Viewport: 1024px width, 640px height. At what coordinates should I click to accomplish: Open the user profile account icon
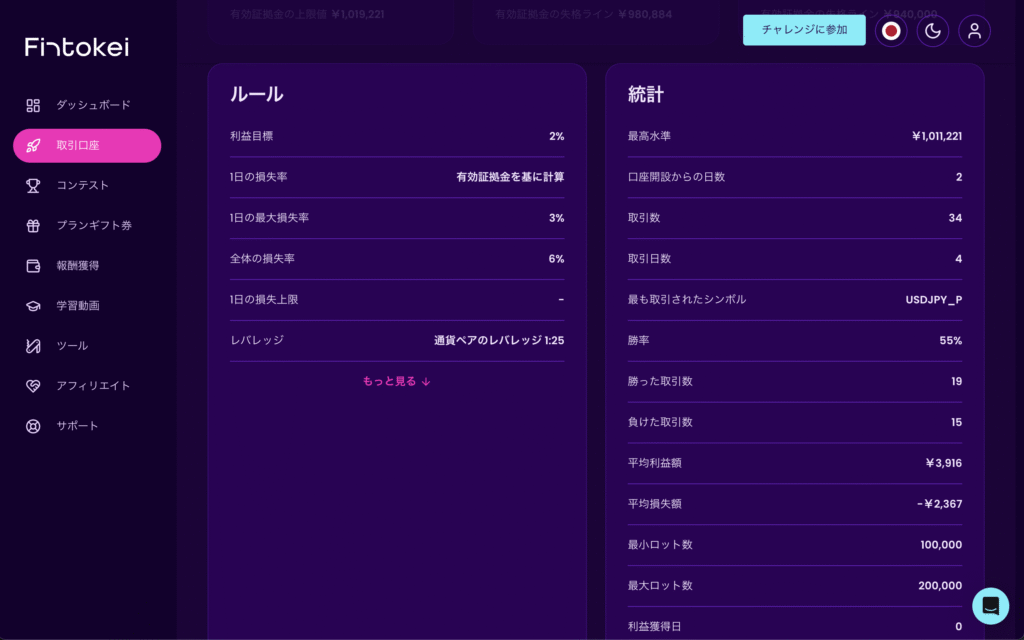coord(974,30)
